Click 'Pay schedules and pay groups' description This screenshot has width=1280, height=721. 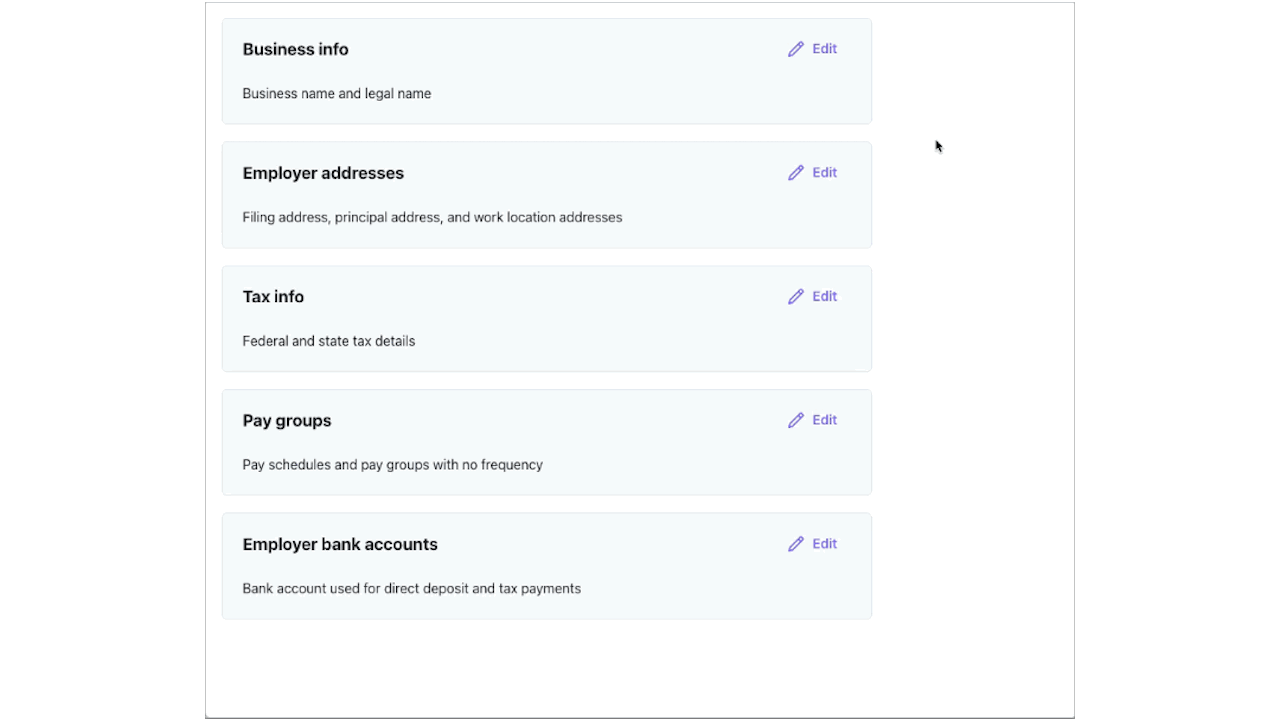tap(393, 465)
